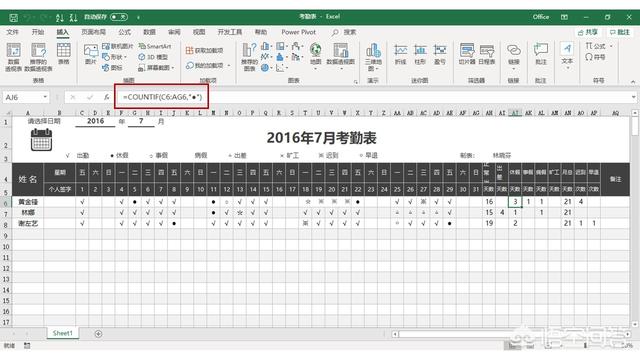Click the Ribbon Display Options icon
The width and height of the screenshot is (640, 360).
coord(564,17)
